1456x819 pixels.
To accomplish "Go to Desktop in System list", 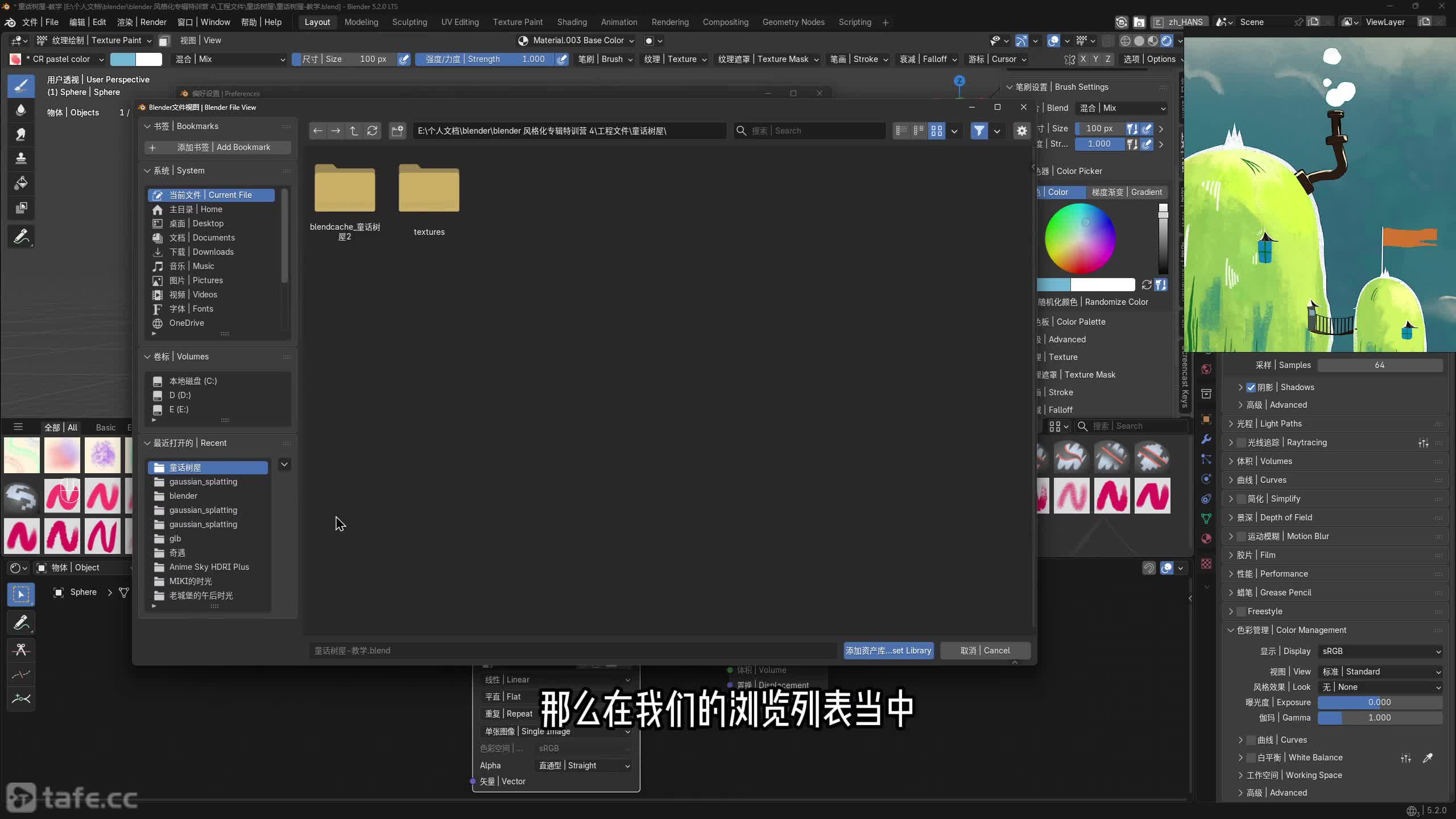I will (x=211, y=224).
